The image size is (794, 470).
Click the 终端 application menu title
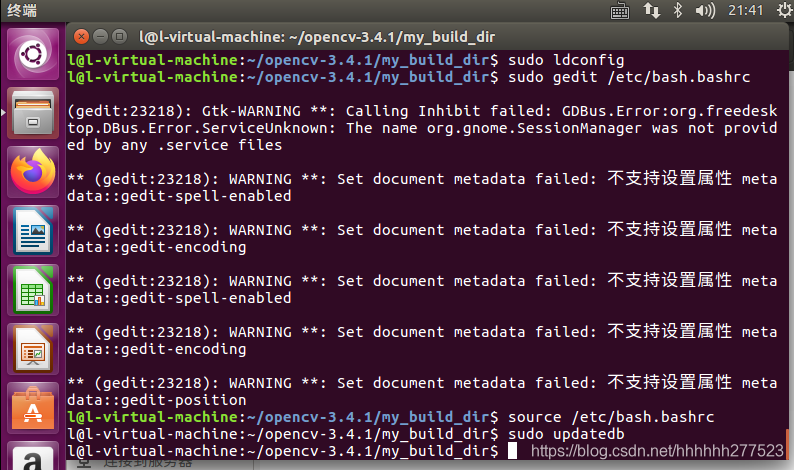point(22,10)
